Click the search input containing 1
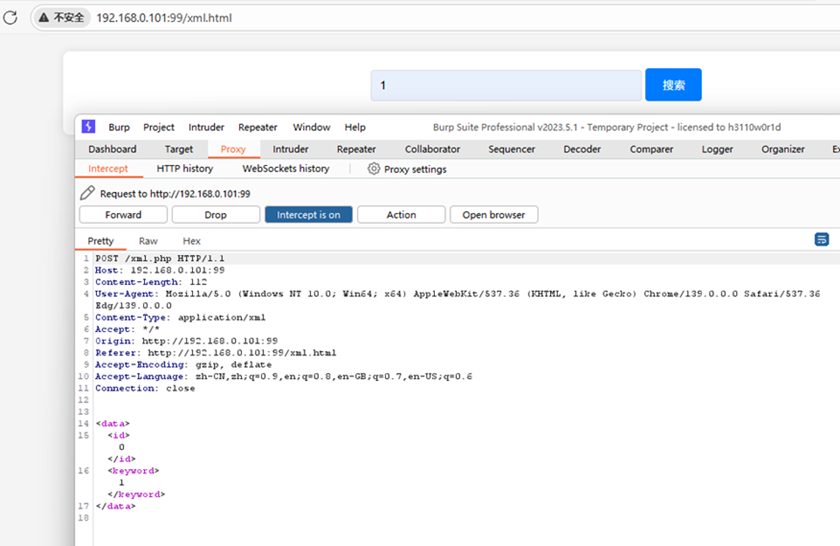 pos(506,85)
